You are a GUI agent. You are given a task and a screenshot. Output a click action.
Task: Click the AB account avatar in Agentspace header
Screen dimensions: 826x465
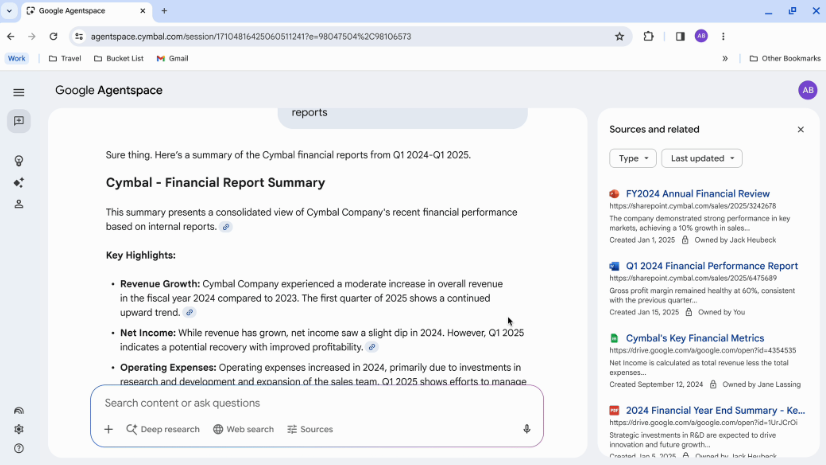[x=808, y=90]
